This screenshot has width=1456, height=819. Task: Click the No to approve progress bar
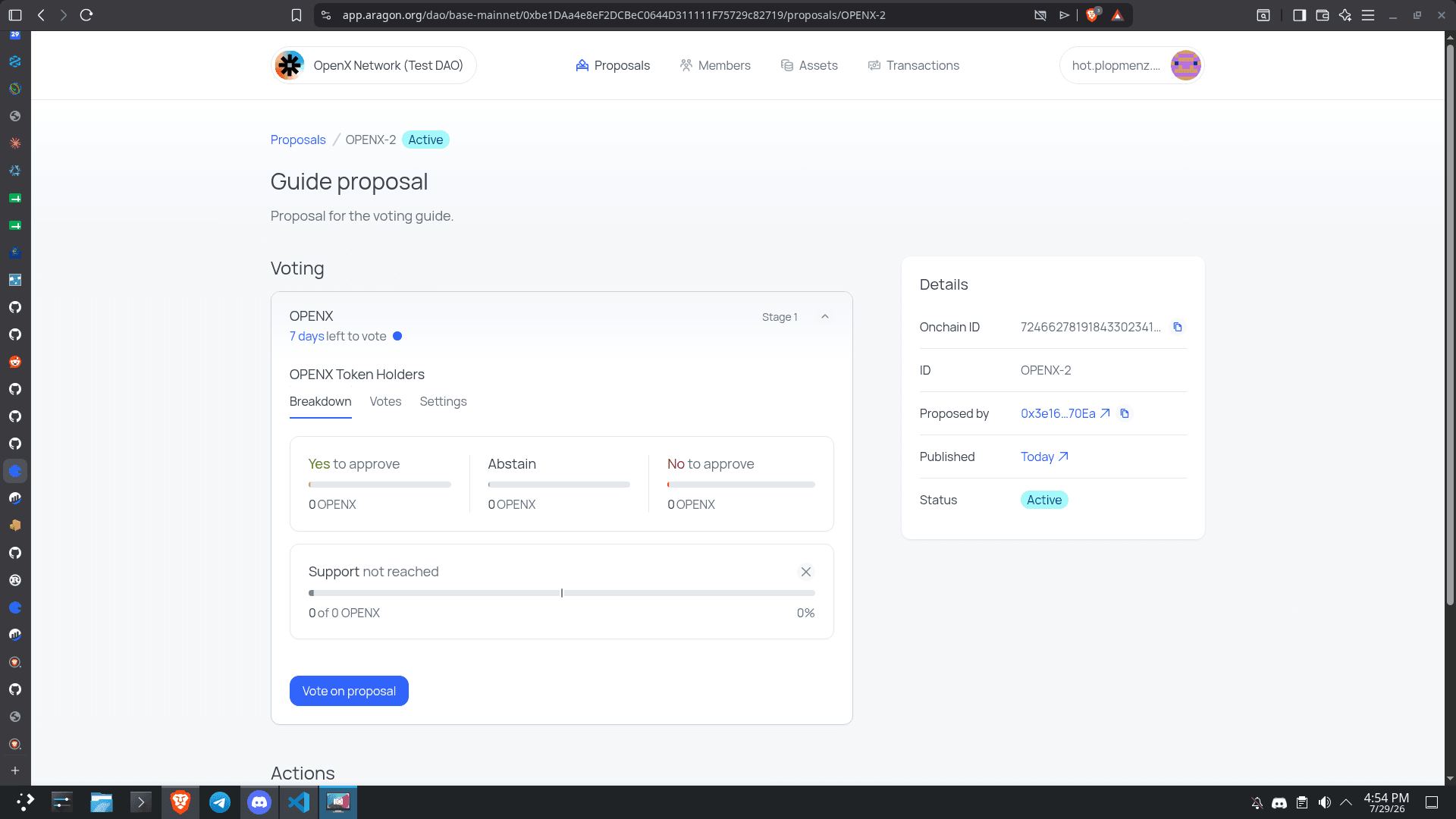pos(741,485)
